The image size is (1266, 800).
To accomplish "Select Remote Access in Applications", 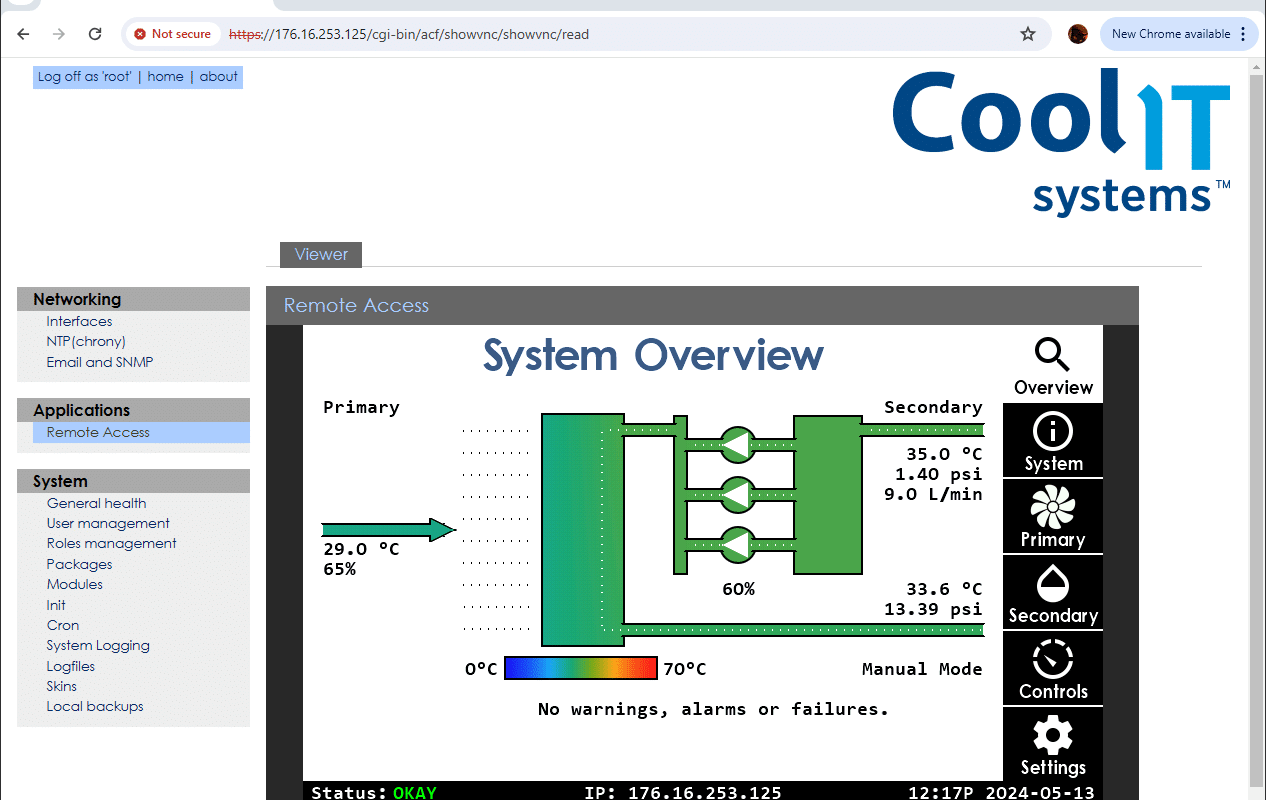I will pyautogui.click(x=98, y=432).
